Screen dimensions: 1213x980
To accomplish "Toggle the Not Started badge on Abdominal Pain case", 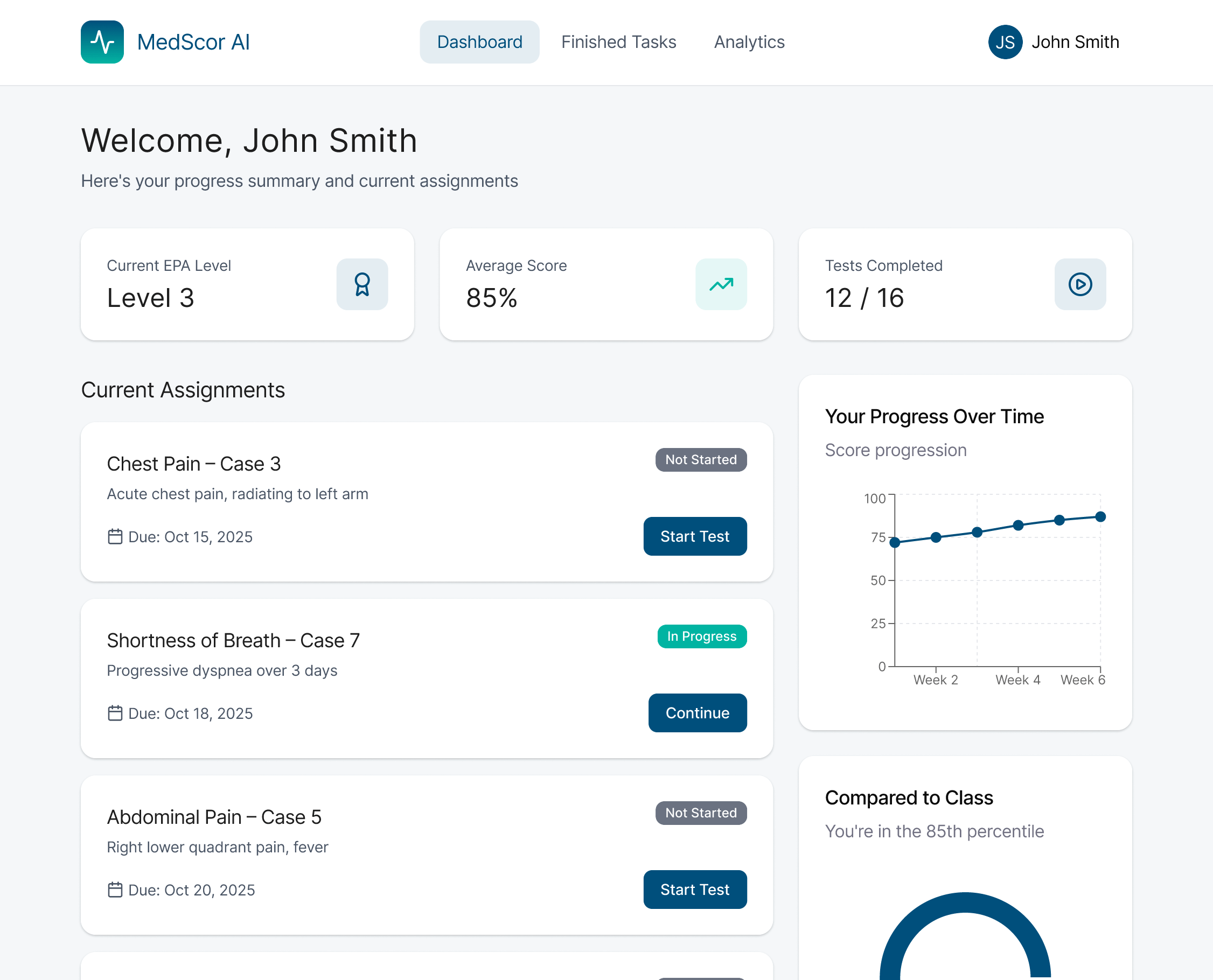I will 701,813.
